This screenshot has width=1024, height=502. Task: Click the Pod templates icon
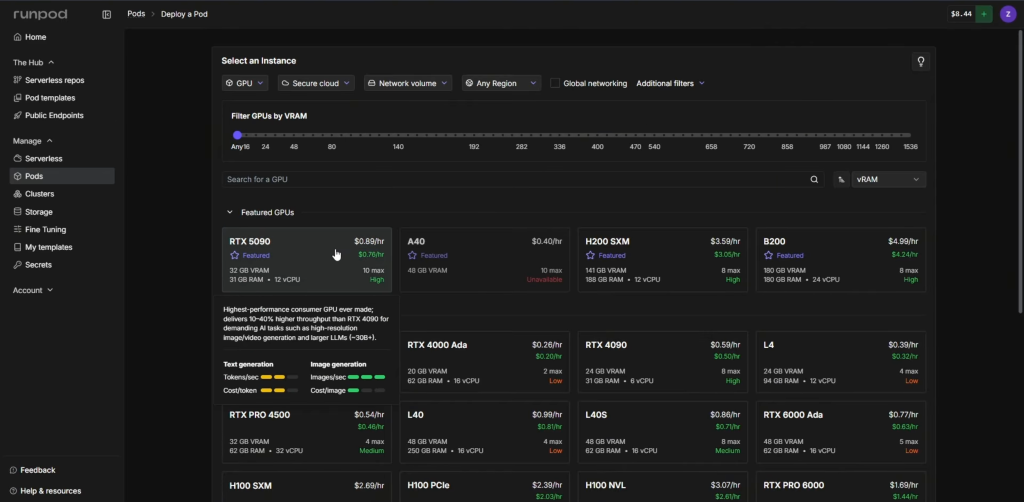(x=18, y=98)
